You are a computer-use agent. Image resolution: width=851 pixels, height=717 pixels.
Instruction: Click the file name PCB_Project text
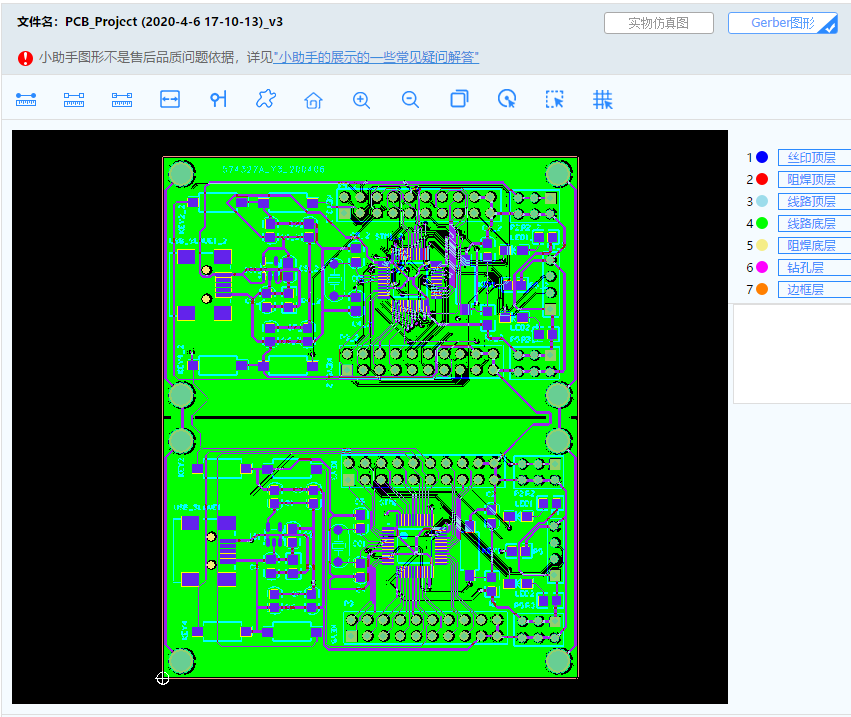174,22
